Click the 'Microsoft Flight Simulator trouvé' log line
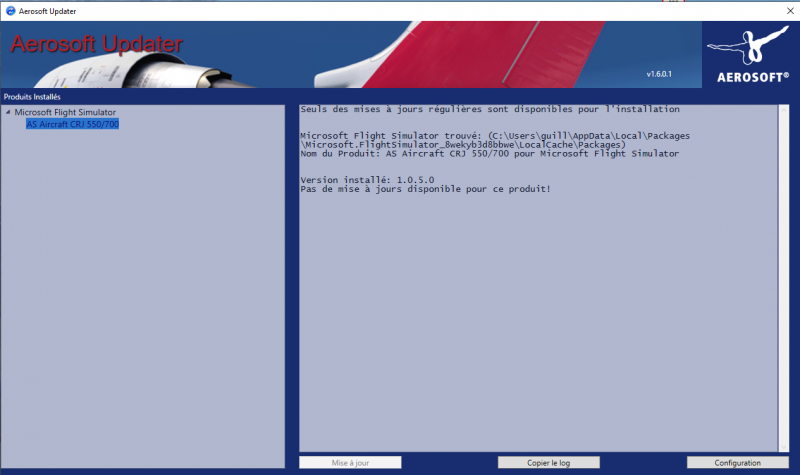 click(x=495, y=140)
